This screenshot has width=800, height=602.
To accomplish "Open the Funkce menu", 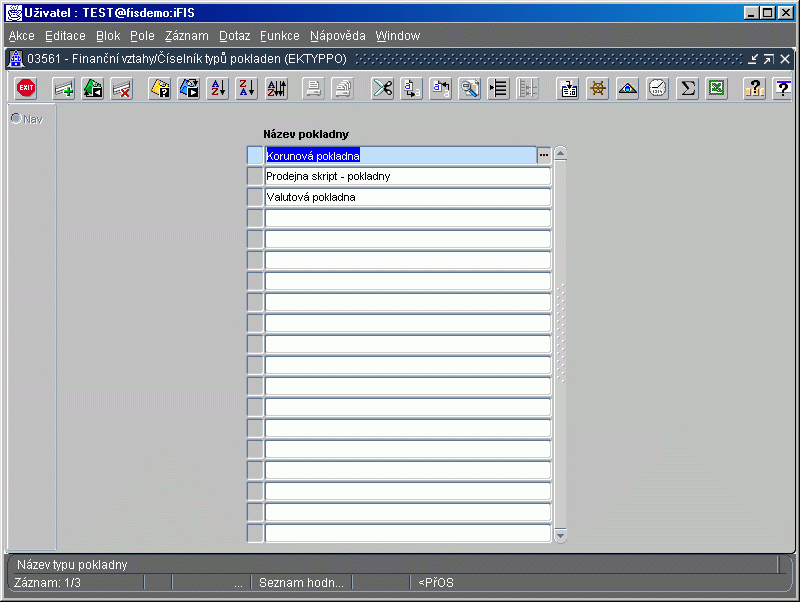I will tap(280, 36).
